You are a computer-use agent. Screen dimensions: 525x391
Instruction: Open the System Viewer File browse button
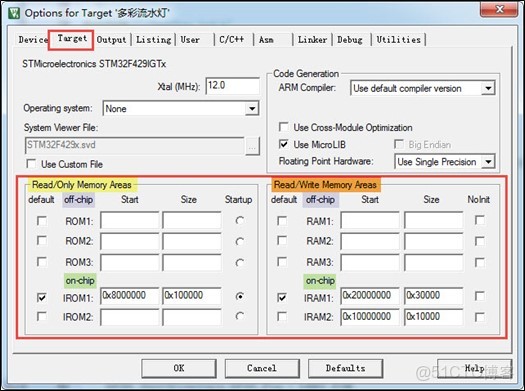[x=252, y=146]
